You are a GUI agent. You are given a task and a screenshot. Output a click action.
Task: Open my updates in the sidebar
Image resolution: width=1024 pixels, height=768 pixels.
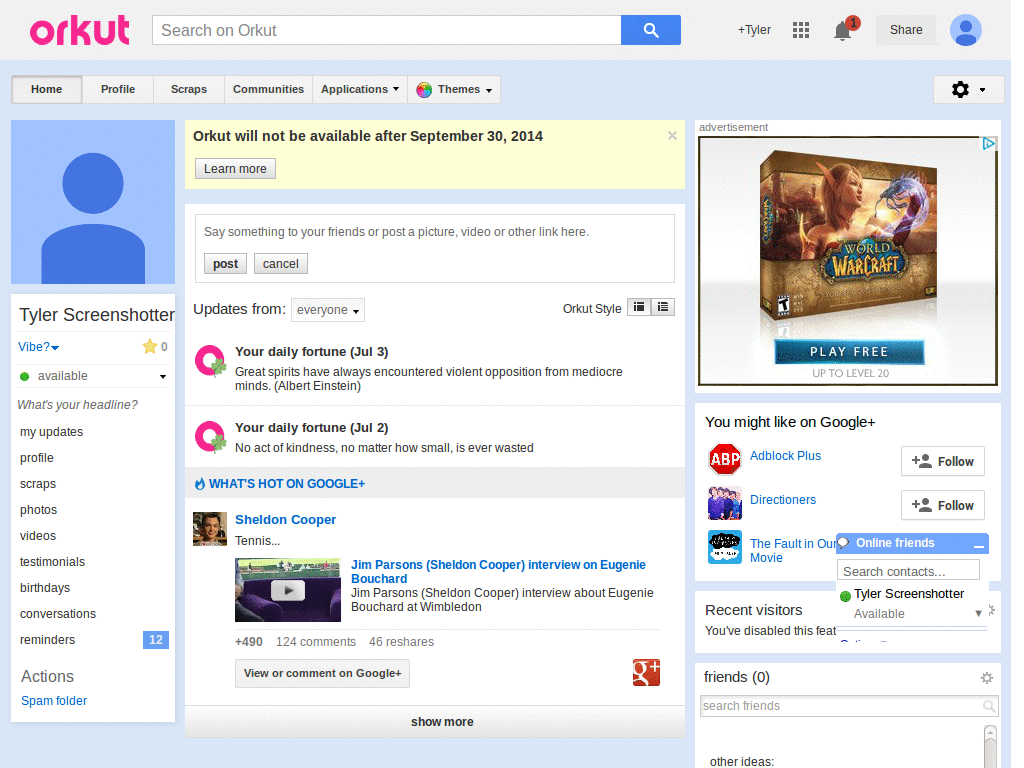pos(52,432)
